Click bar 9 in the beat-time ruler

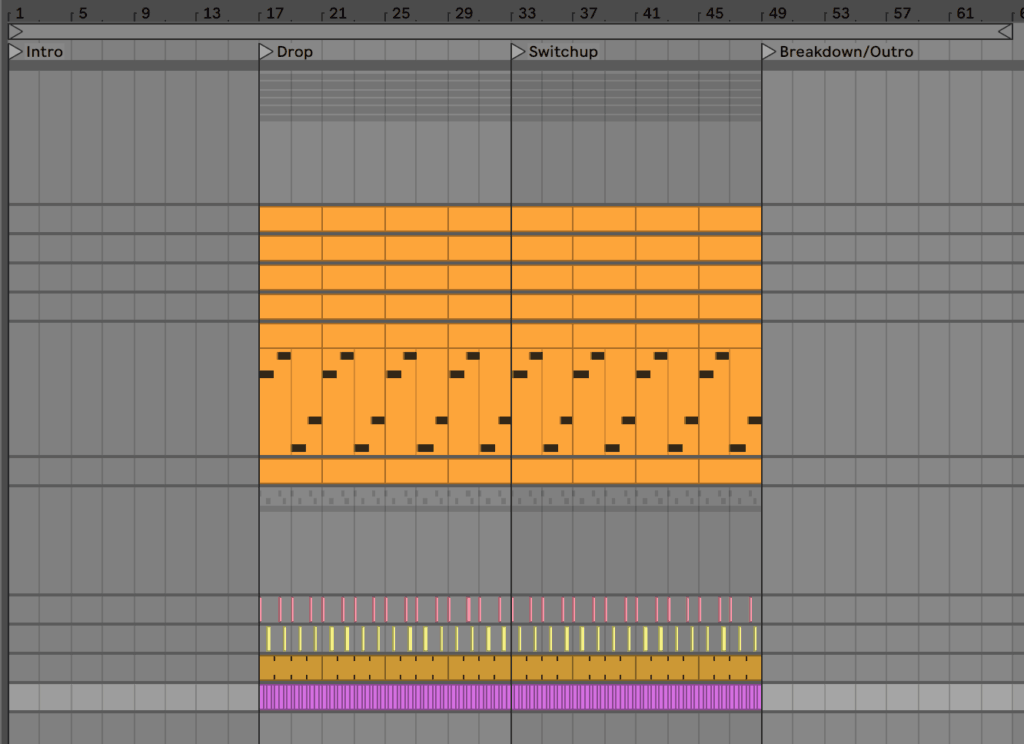pos(146,13)
